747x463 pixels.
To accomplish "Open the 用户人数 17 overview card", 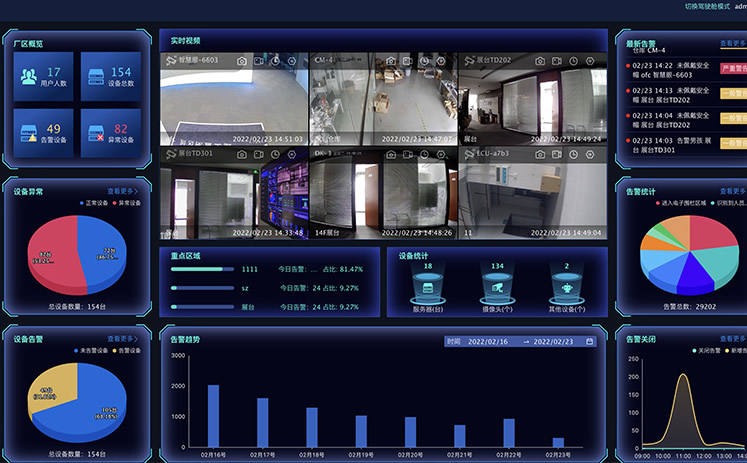I will 43,77.
